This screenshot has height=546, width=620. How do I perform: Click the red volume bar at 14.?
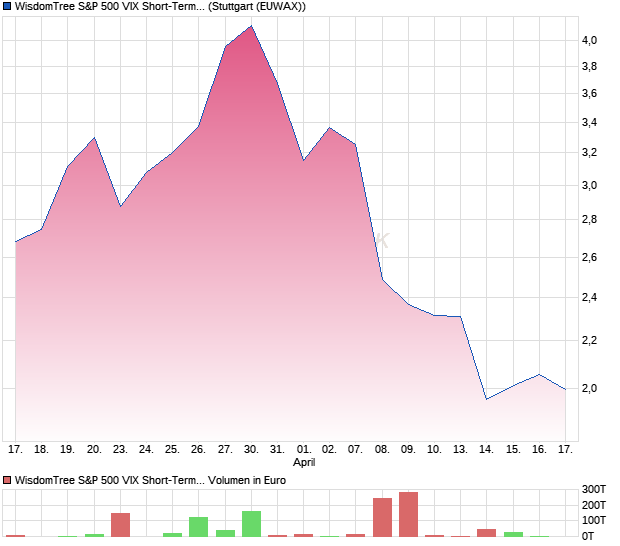[487, 533]
